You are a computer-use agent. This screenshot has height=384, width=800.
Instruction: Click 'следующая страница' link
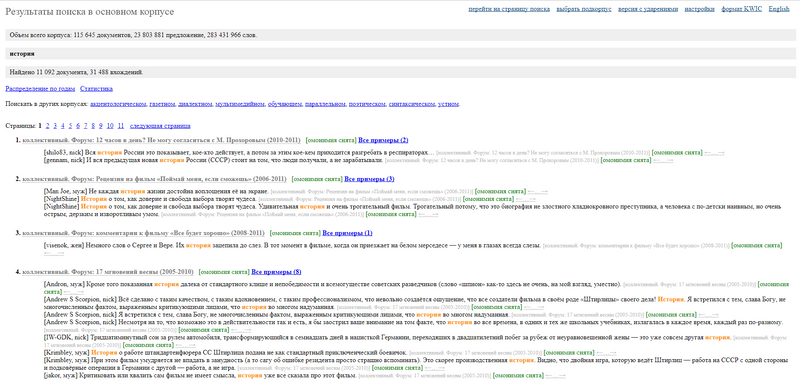click(160, 126)
